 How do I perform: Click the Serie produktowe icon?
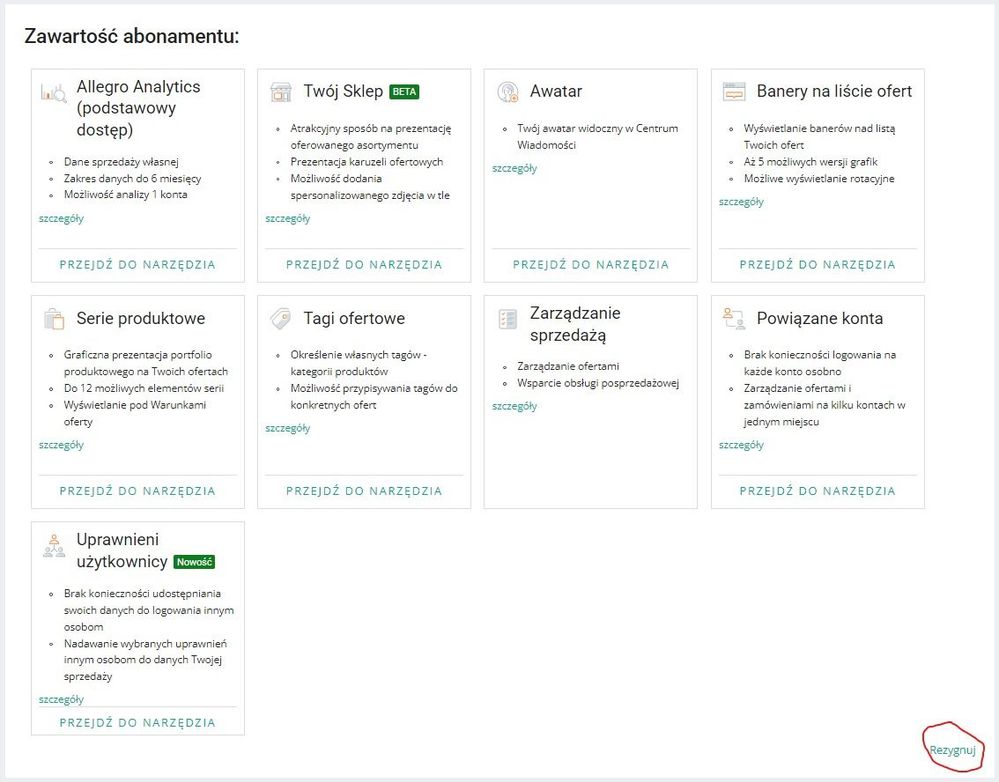tap(53, 319)
